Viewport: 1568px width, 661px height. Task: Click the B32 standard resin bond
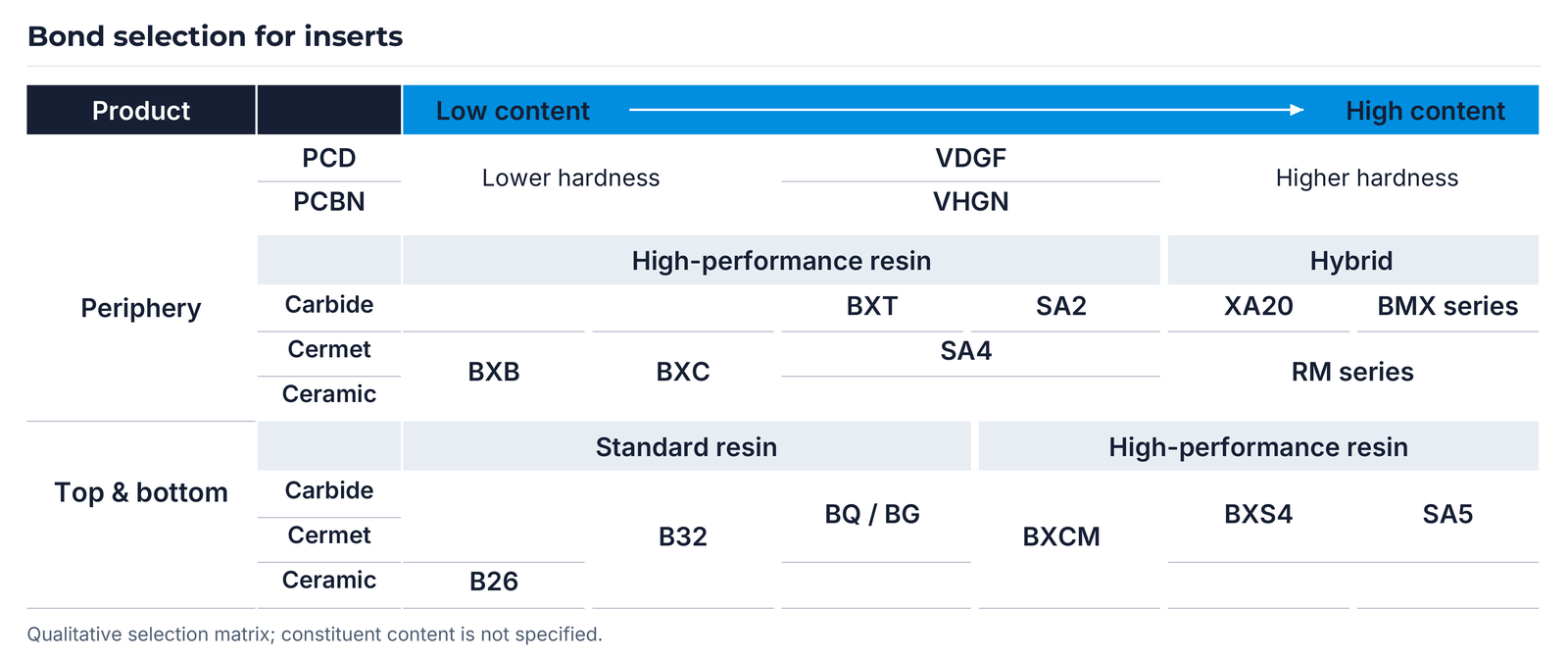(683, 536)
